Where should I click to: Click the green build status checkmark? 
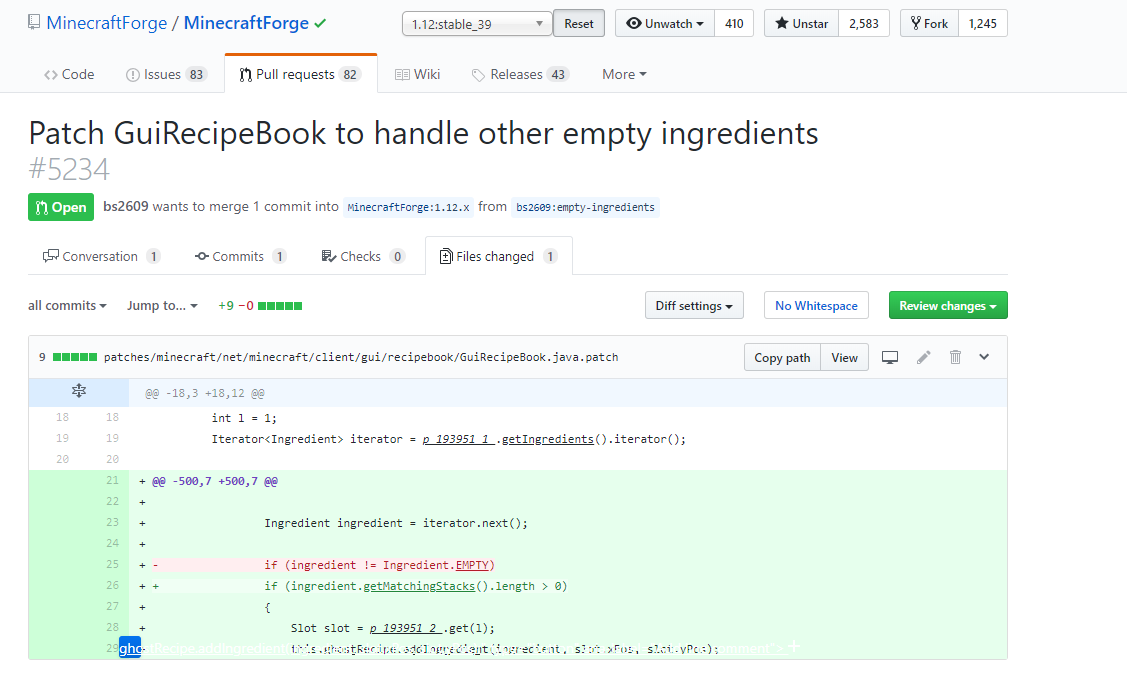[x=320, y=24]
